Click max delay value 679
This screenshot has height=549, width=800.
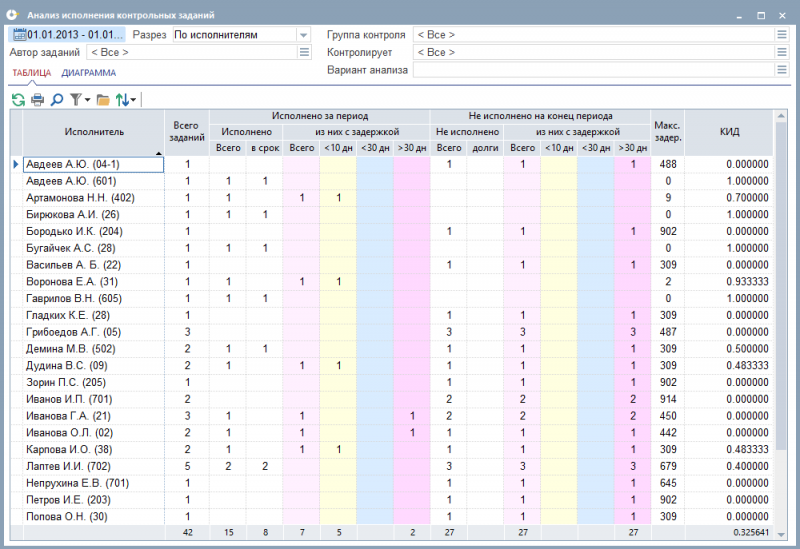pyautogui.click(x=668, y=466)
